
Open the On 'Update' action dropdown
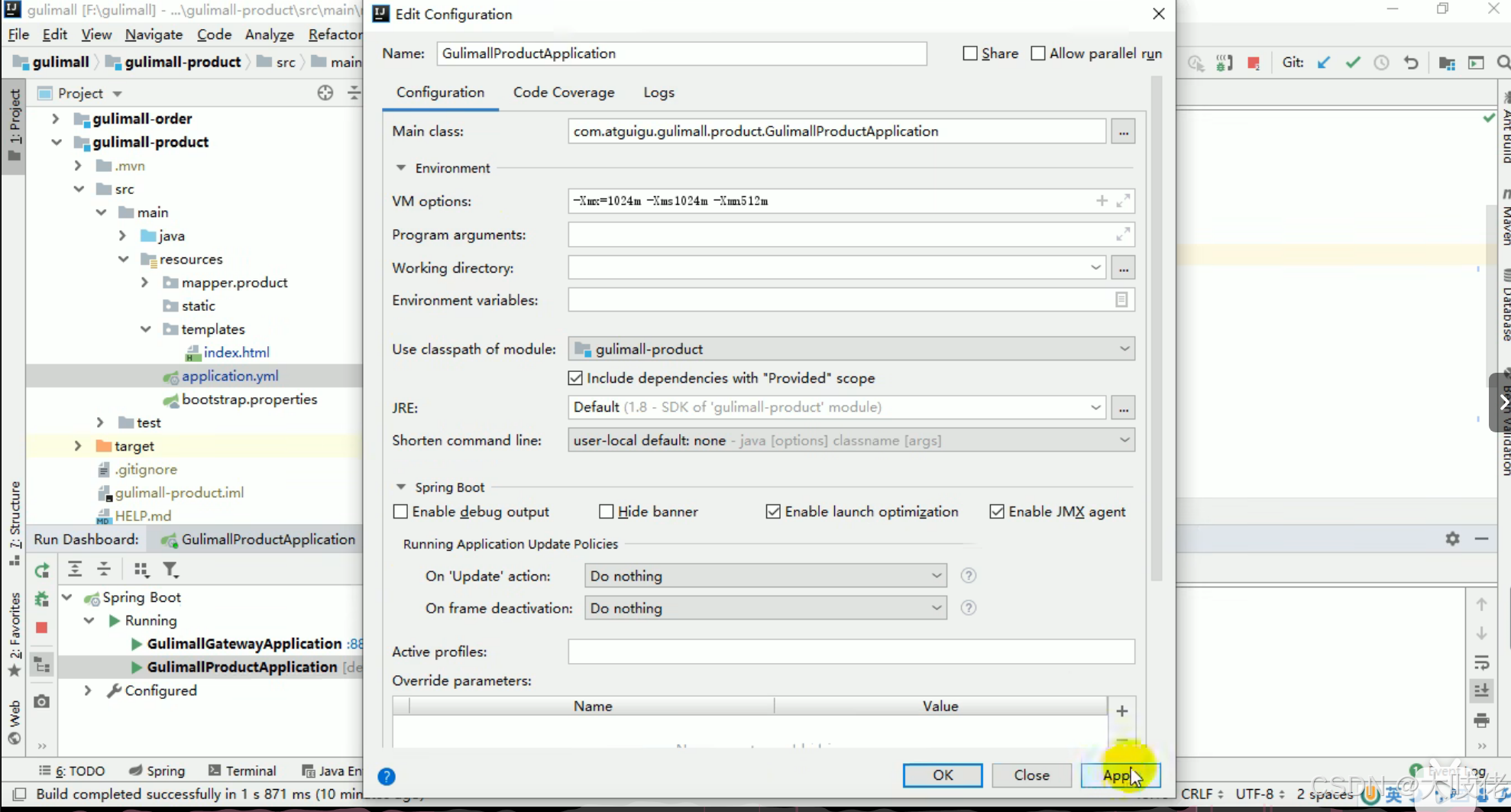(x=765, y=576)
